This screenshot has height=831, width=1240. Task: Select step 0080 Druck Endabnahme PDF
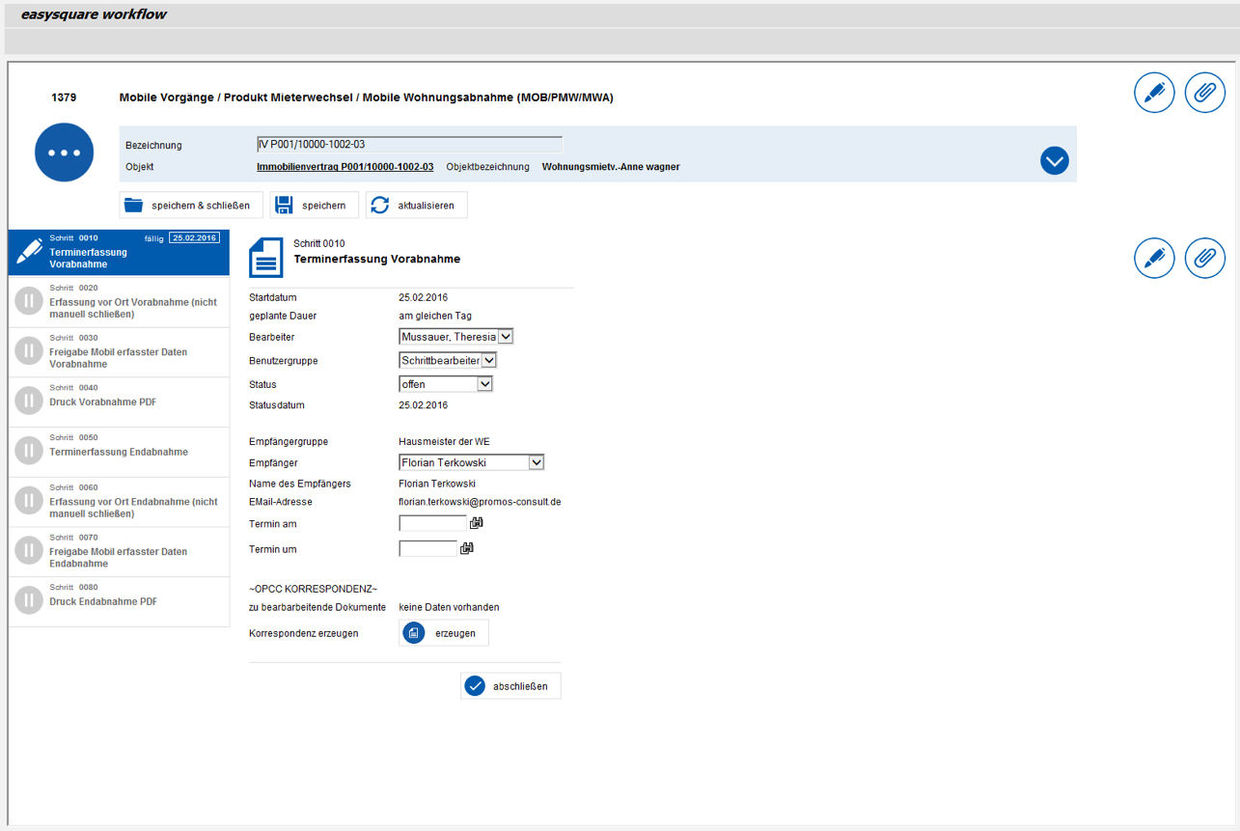tap(119, 602)
